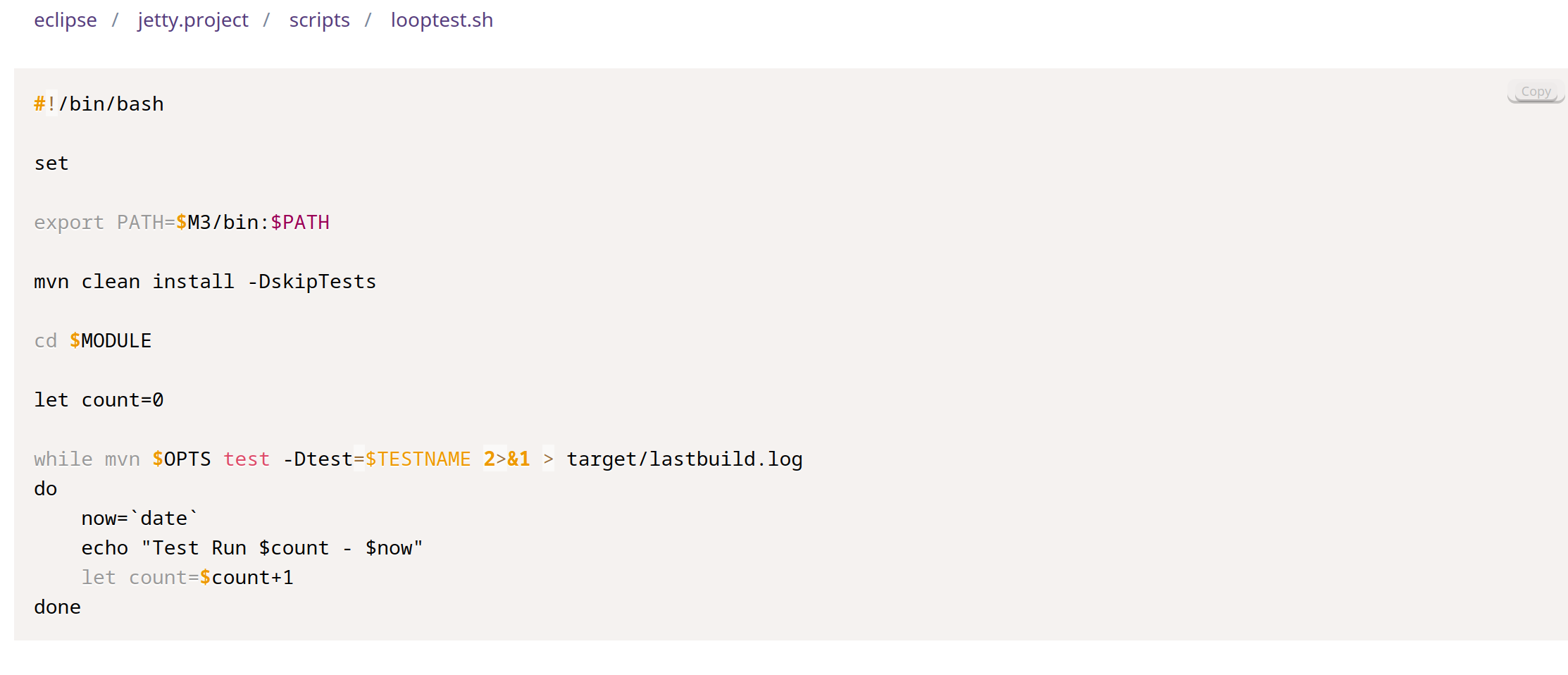Click the 'let count=0' line

99,400
